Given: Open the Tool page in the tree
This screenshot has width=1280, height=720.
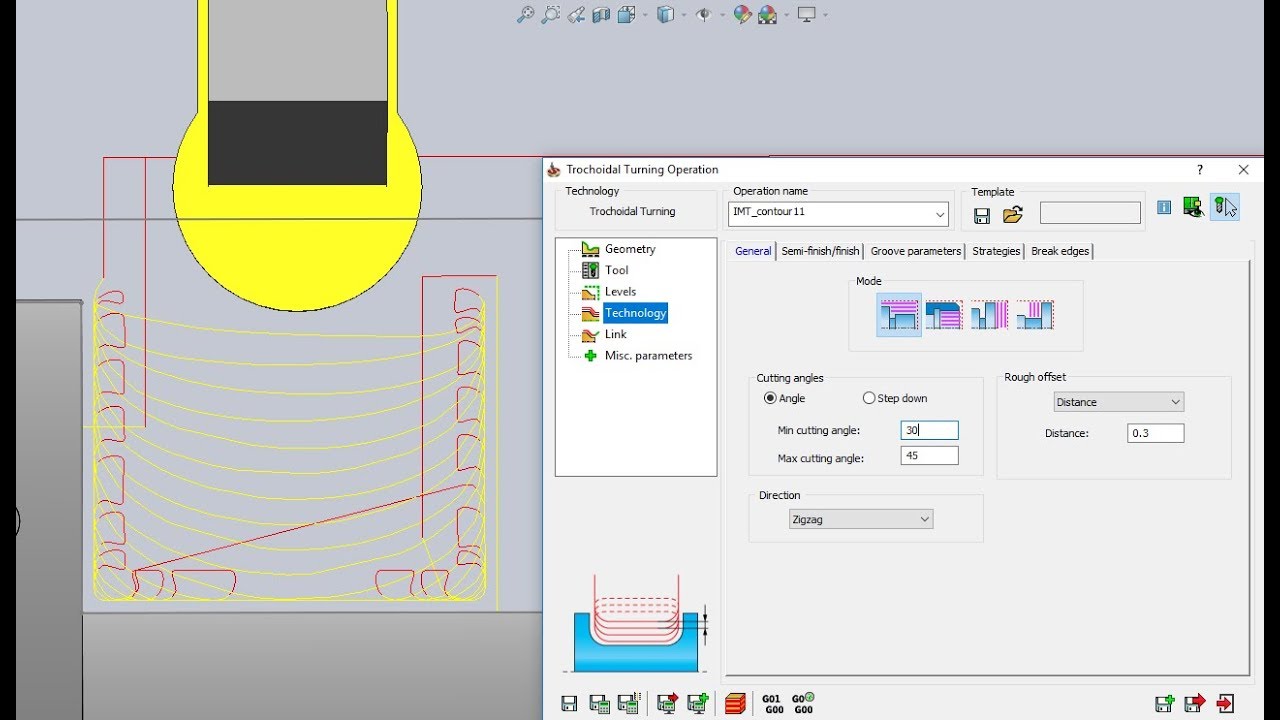Looking at the screenshot, I should (x=616, y=270).
